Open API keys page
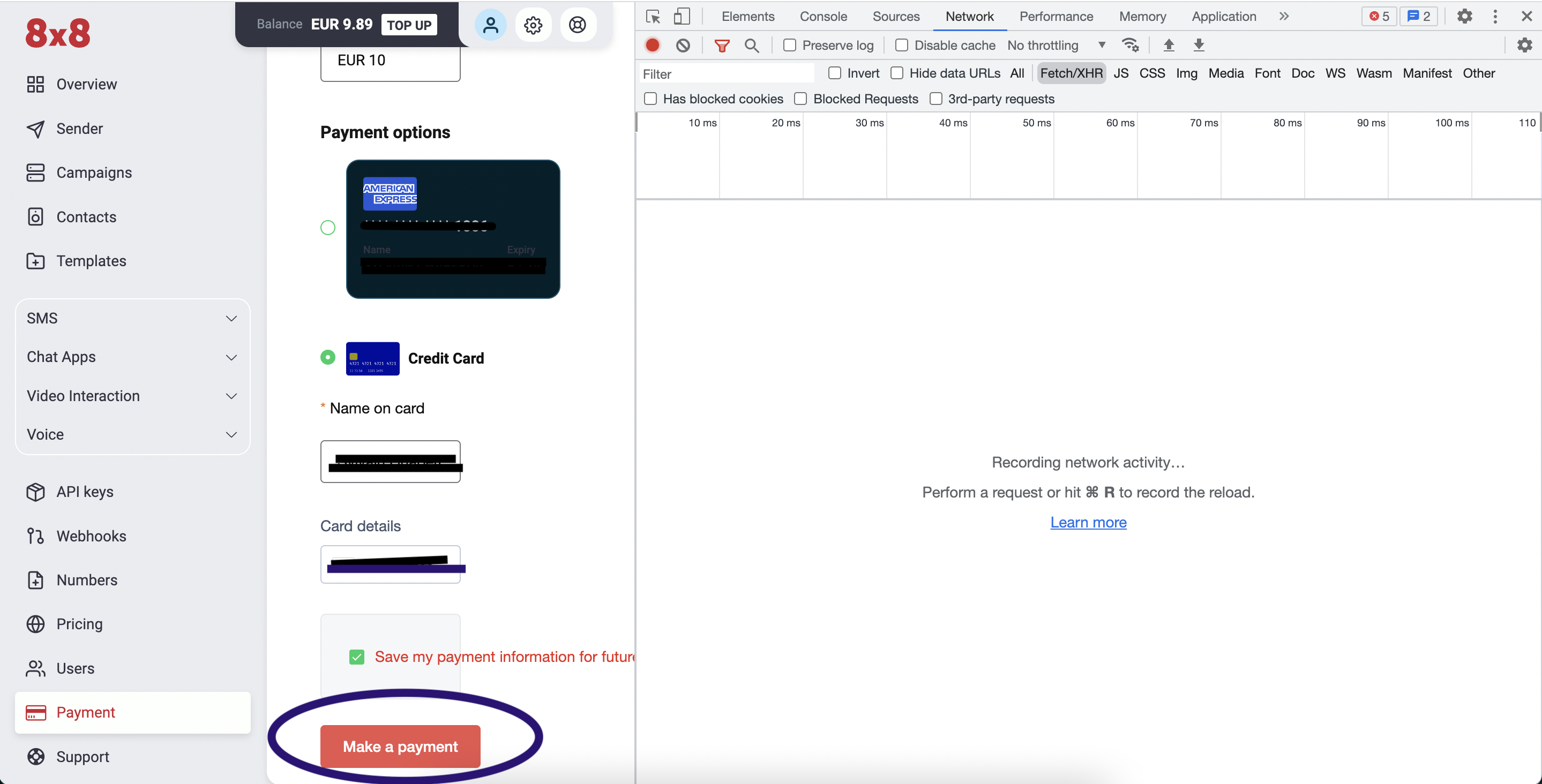The height and width of the screenshot is (784, 1542). pos(70,492)
